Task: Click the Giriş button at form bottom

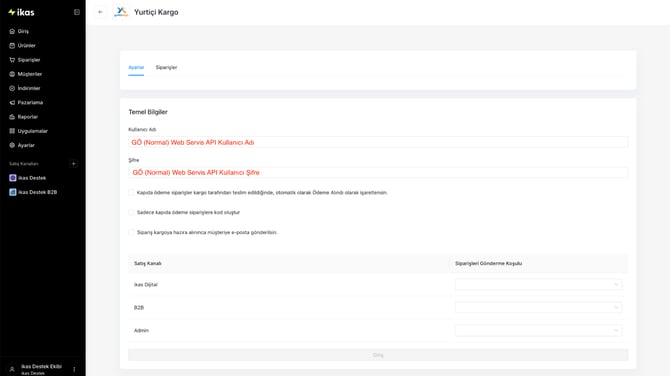Action: (378, 355)
